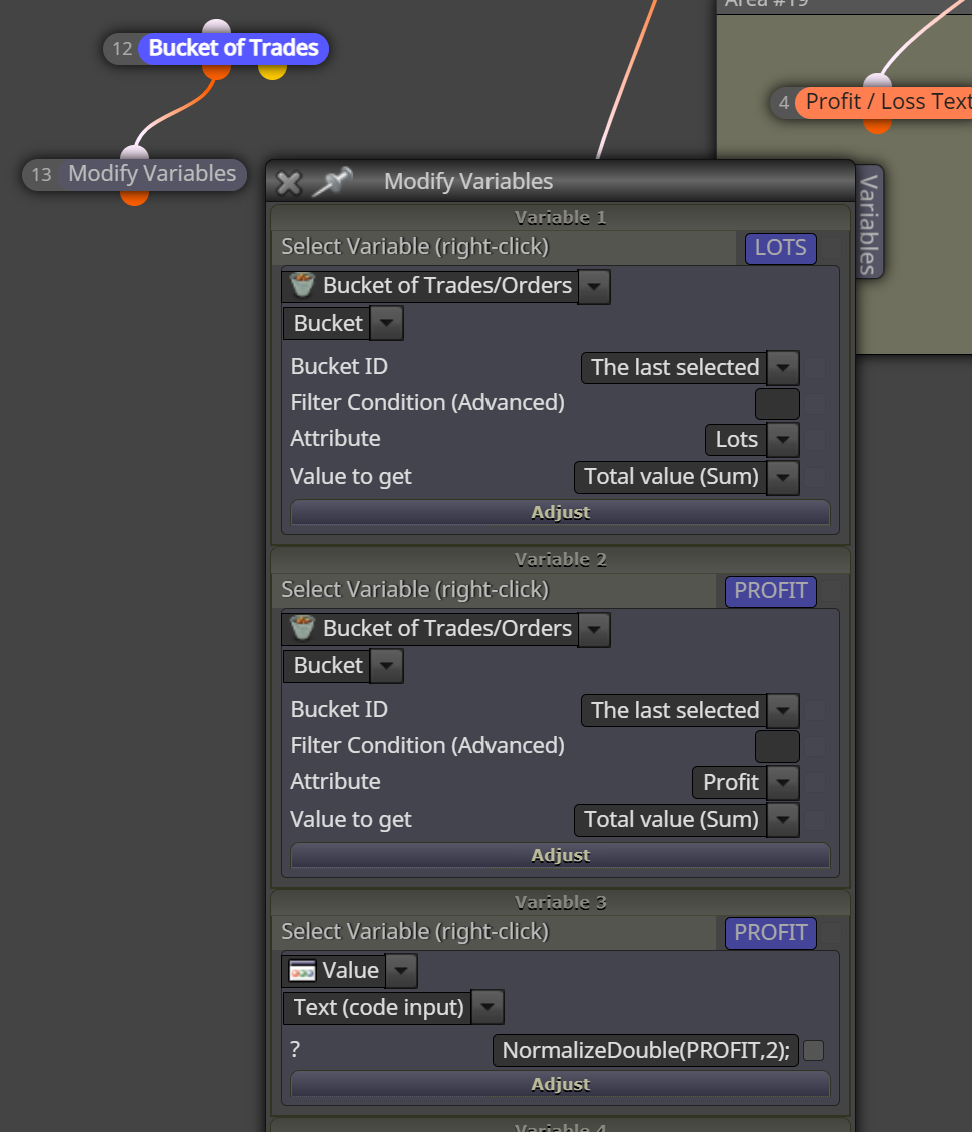The width and height of the screenshot is (972, 1132).
Task: Open the Value source dropdown in Variable 3
Action: click(401, 971)
